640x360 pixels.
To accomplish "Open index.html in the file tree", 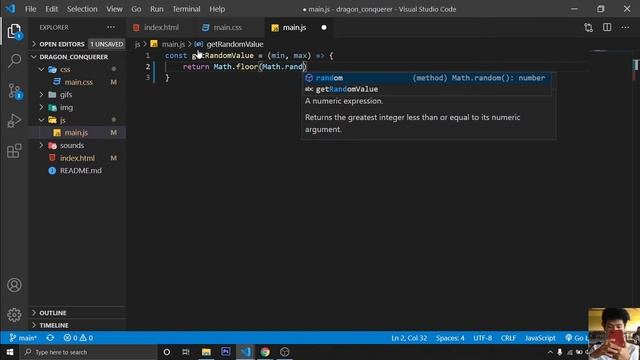I will pyautogui.click(x=77, y=158).
